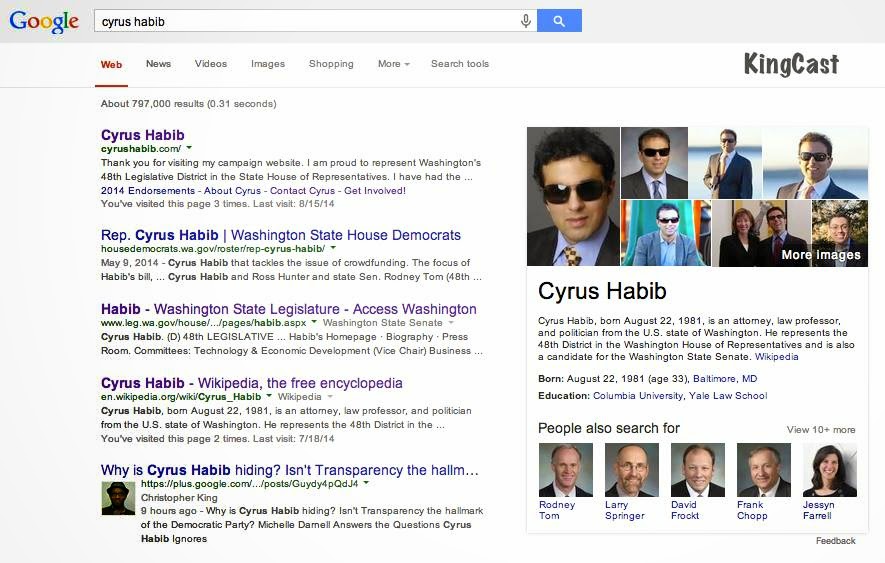Click Frank Chopp name link

[x=752, y=510]
